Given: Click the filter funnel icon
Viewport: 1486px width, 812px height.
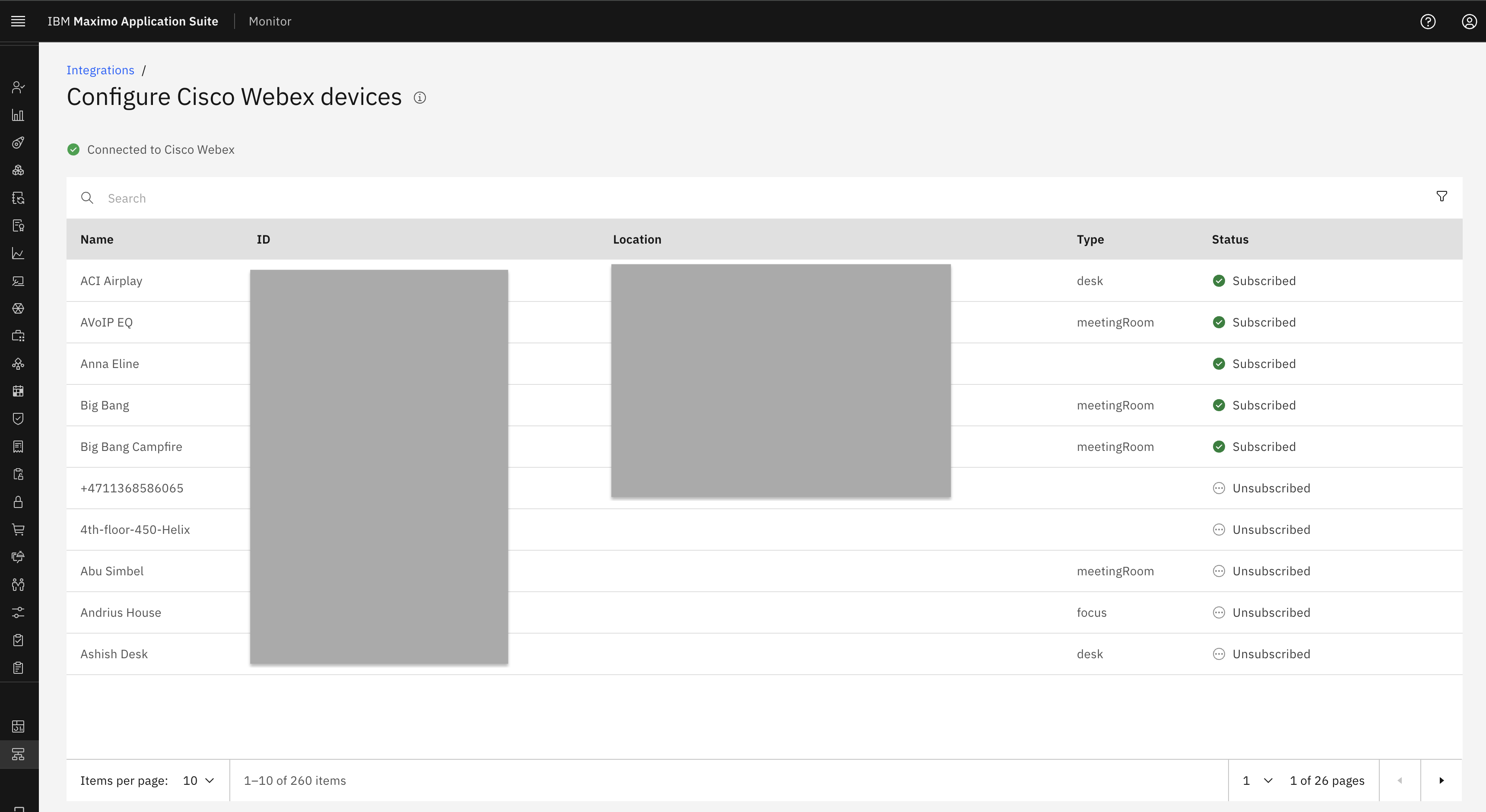Looking at the screenshot, I should (x=1442, y=197).
